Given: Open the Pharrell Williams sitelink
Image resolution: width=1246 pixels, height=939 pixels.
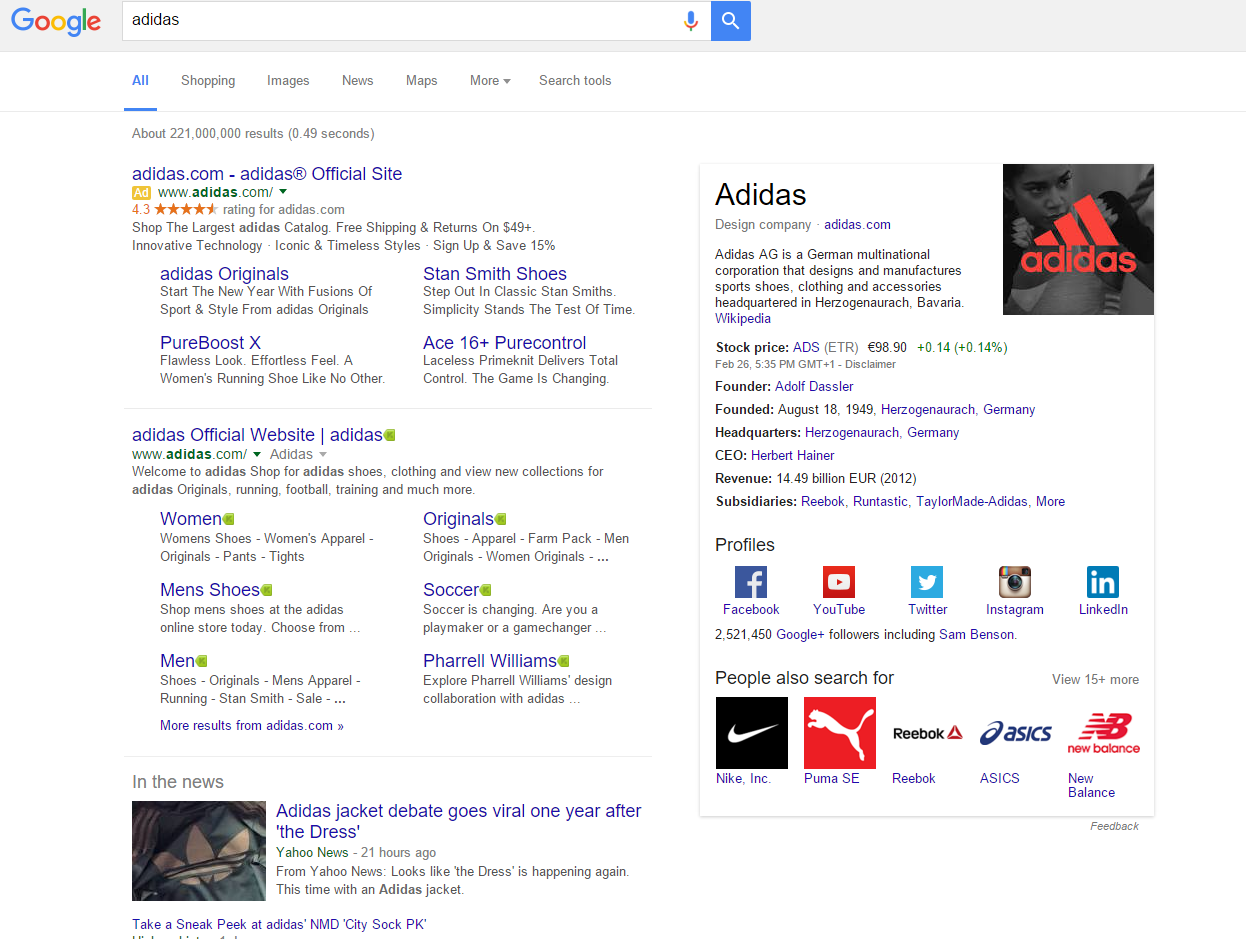Looking at the screenshot, I should pos(490,661).
